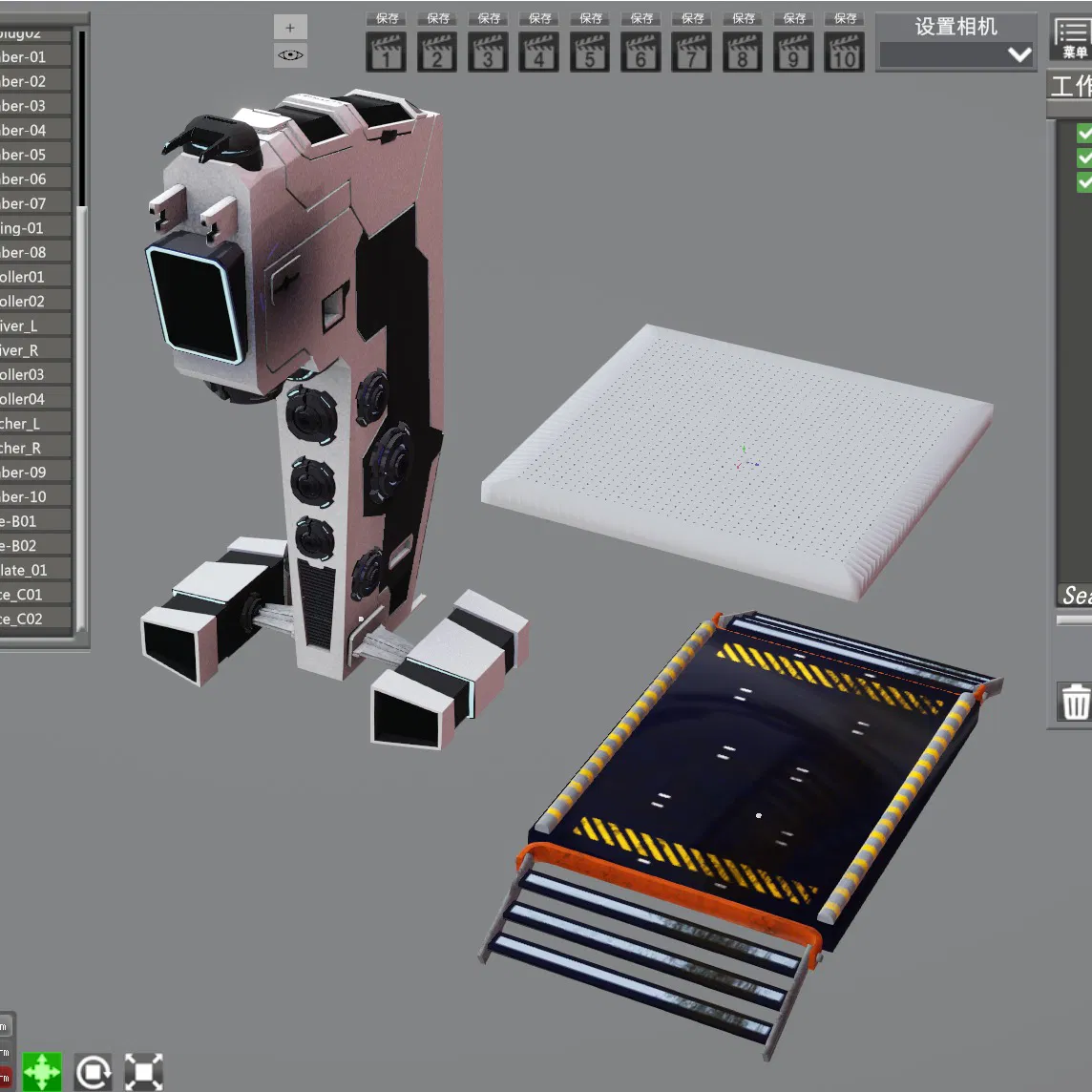Click the trash can delete icon
Image resolution: width=1092 pixels, height=1092 pixels.
(1075, 702)
